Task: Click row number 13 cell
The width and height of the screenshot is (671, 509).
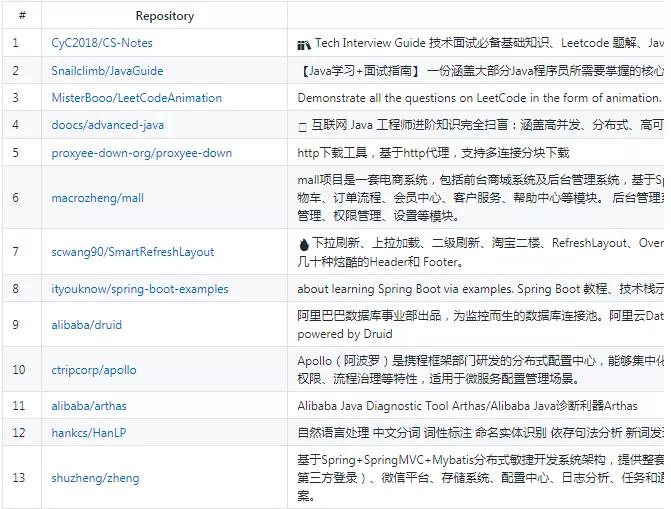Action: 21,478
